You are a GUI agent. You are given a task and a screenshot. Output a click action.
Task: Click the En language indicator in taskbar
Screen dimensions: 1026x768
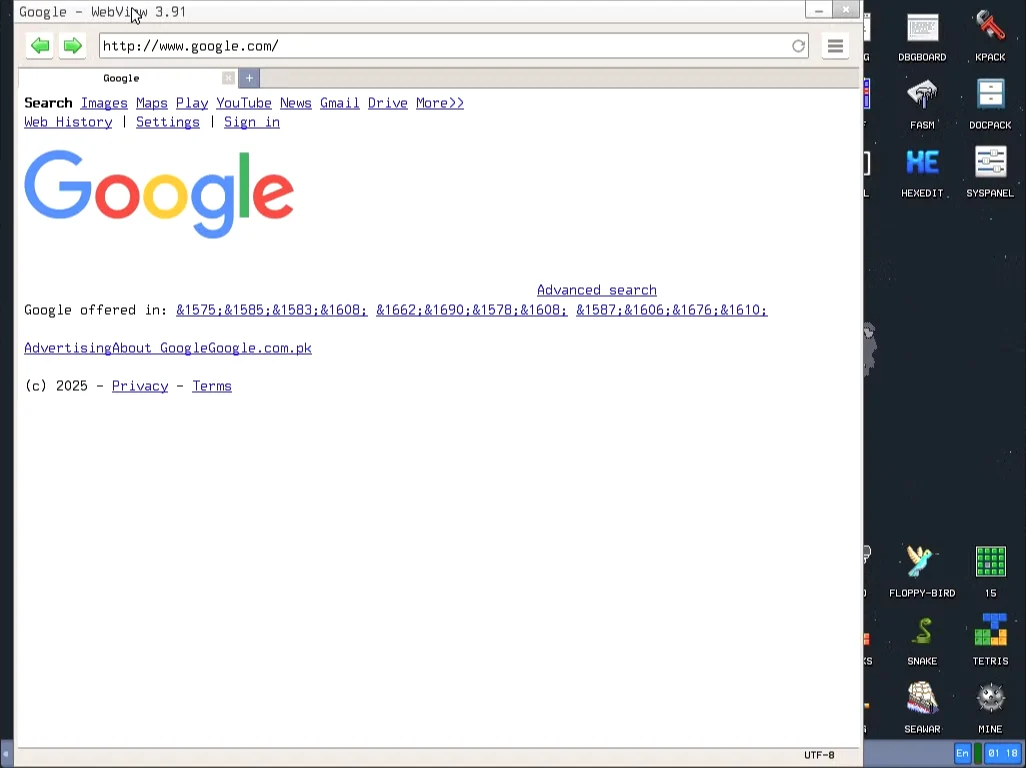(962, 753)
